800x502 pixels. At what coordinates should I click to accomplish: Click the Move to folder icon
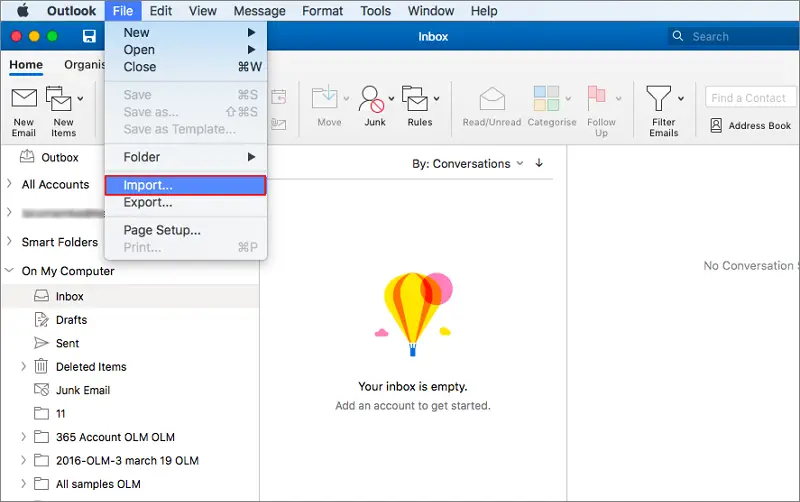point(324,97)
